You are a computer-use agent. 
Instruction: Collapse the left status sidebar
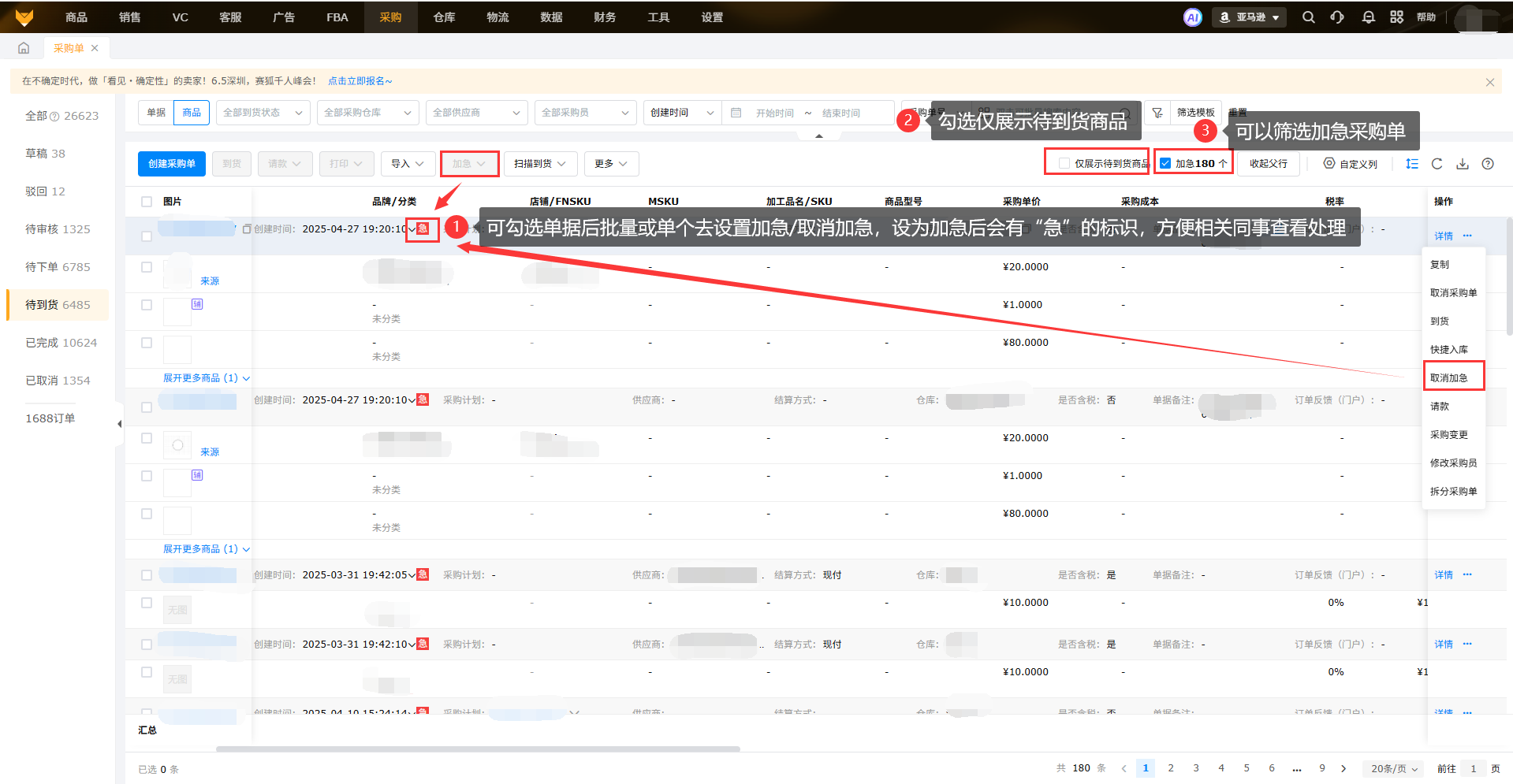point(119,424)
